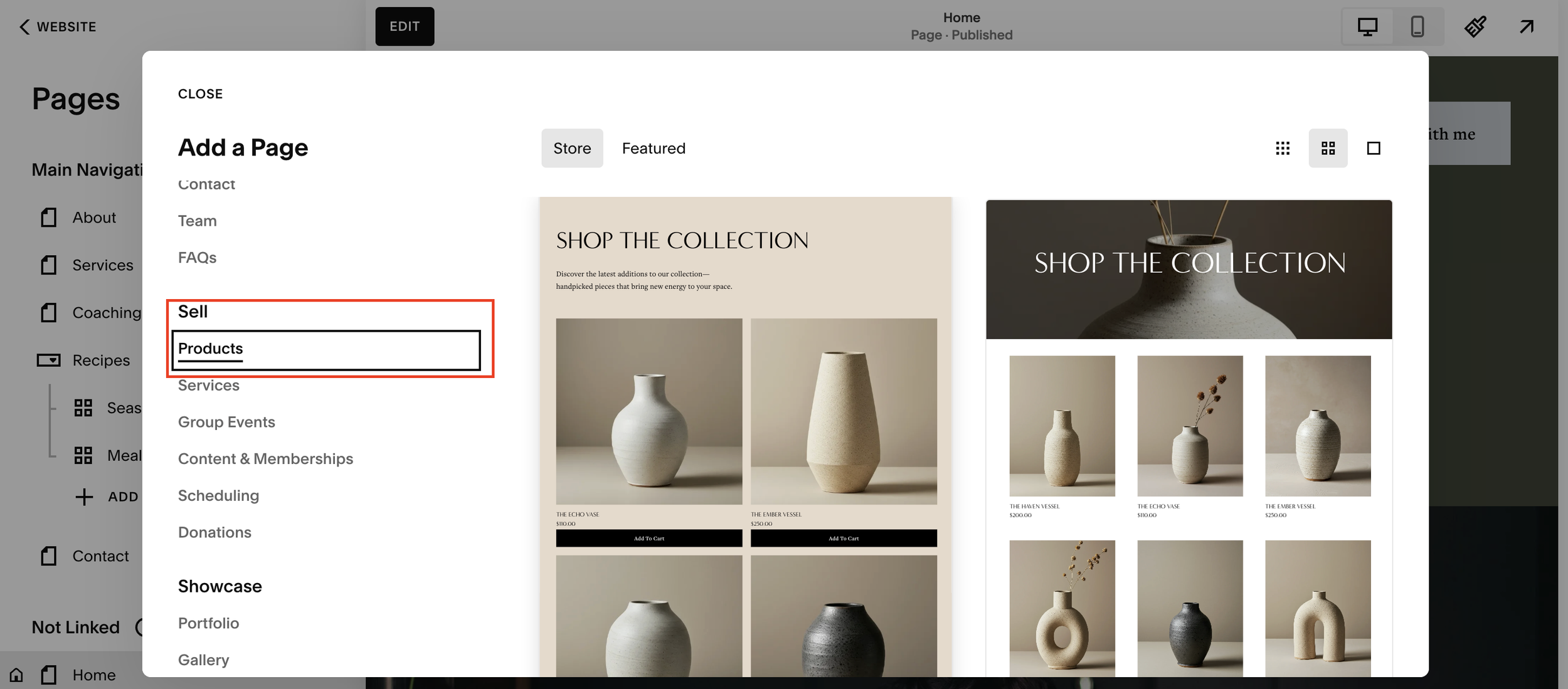Image resolution: width=1568 pixels, height=689 pixels.
Task: Select the medium grid template view
Action: pos(1328,148)
